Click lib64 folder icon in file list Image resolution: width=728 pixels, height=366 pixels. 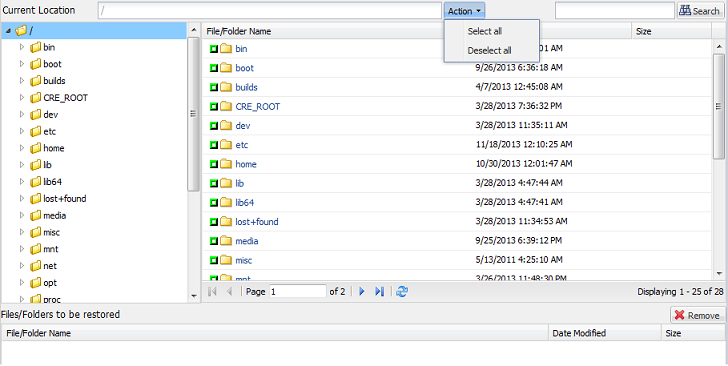[226, 203]
